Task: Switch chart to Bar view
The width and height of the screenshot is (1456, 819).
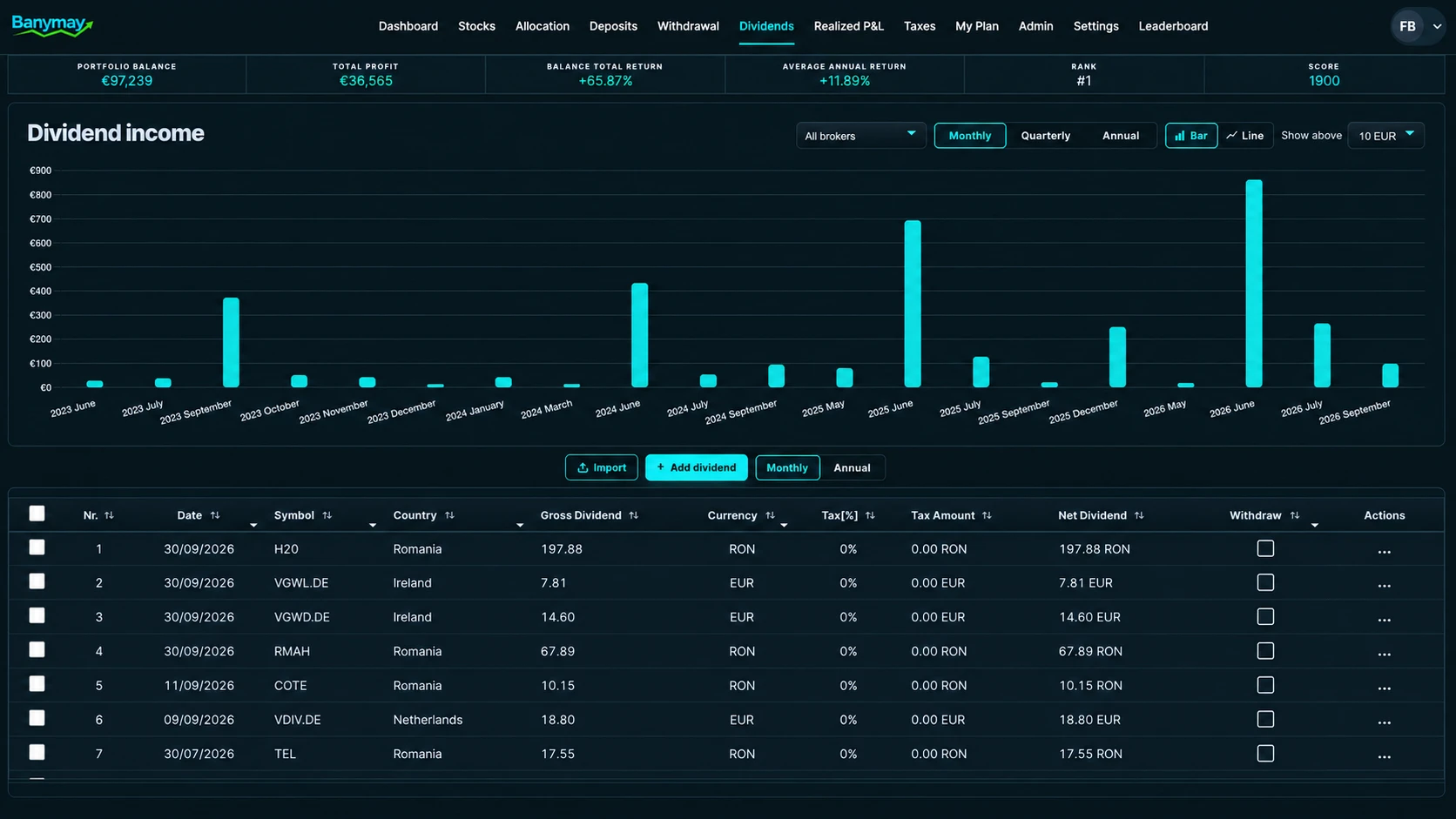Action: (1191, 136)
